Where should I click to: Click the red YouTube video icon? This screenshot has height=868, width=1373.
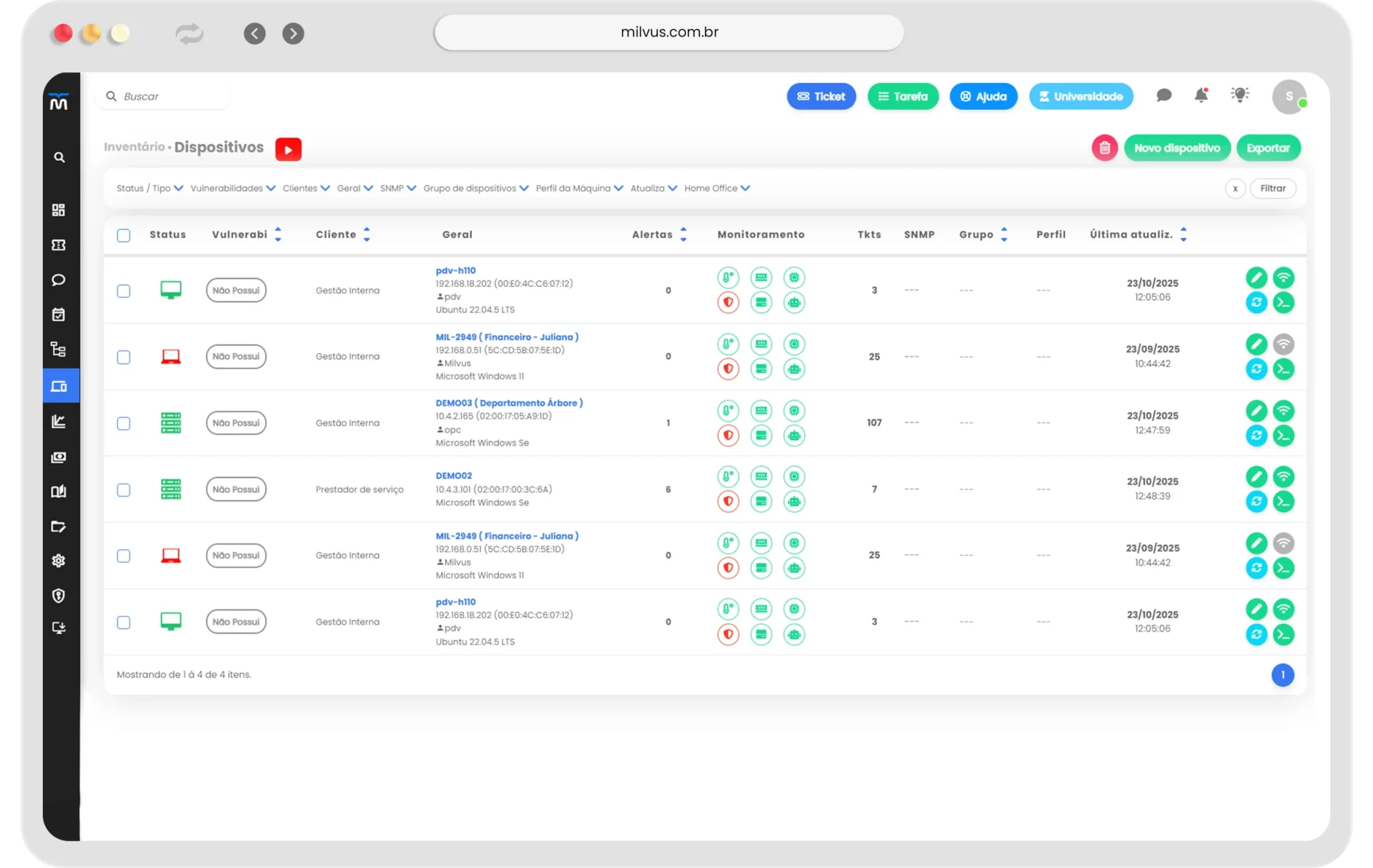pos(288,149)
